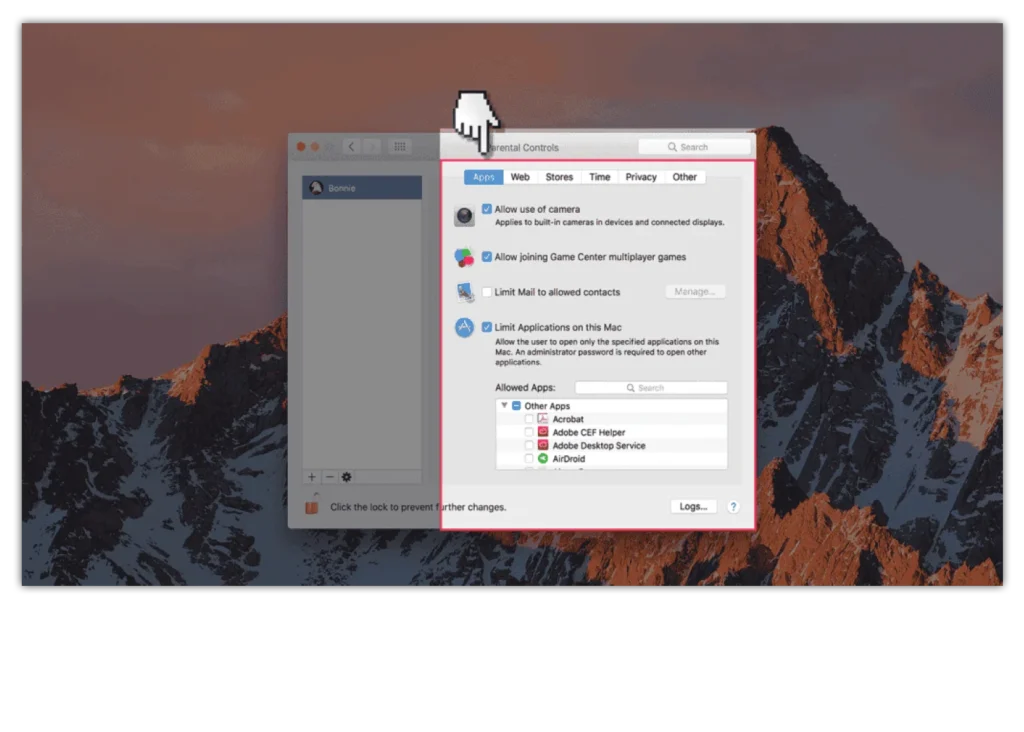Screen dimensions: 1024x732
Task: Click the remove user minus button
Action: [x=329, y=477]
